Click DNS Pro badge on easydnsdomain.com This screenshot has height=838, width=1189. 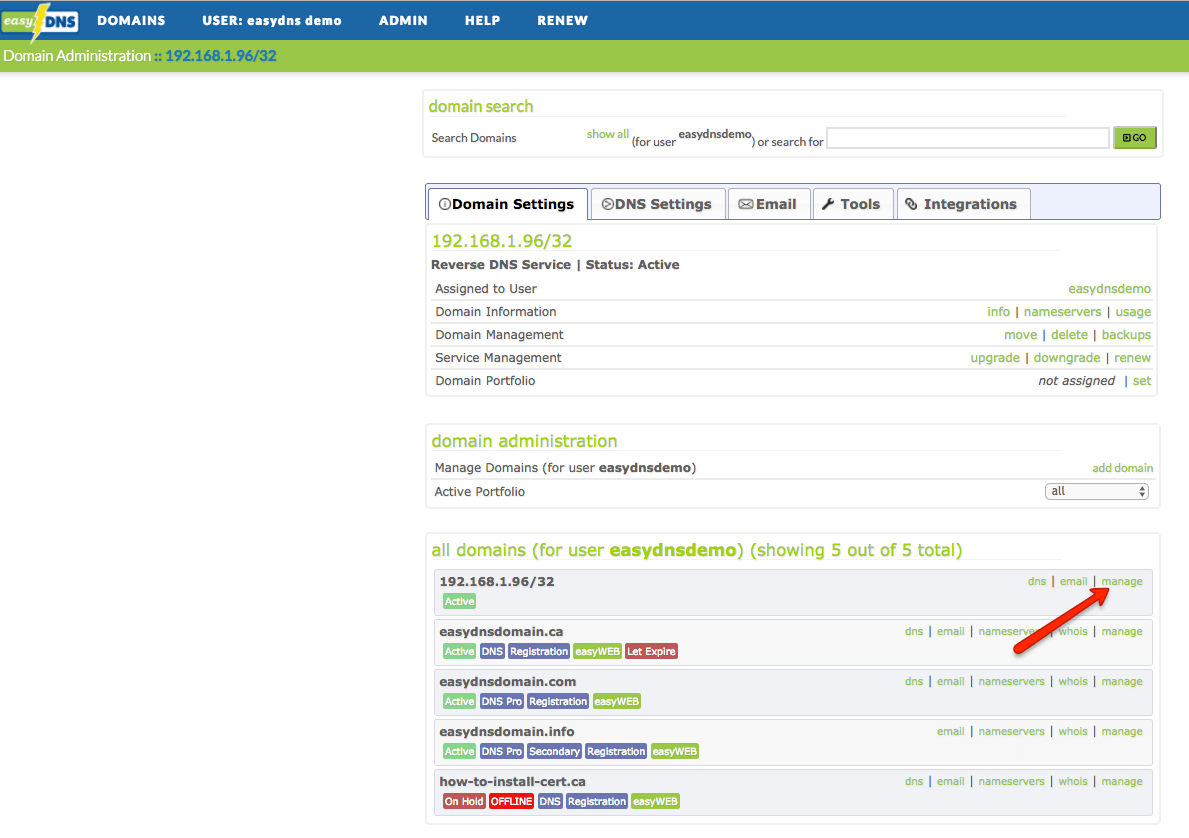501,701
